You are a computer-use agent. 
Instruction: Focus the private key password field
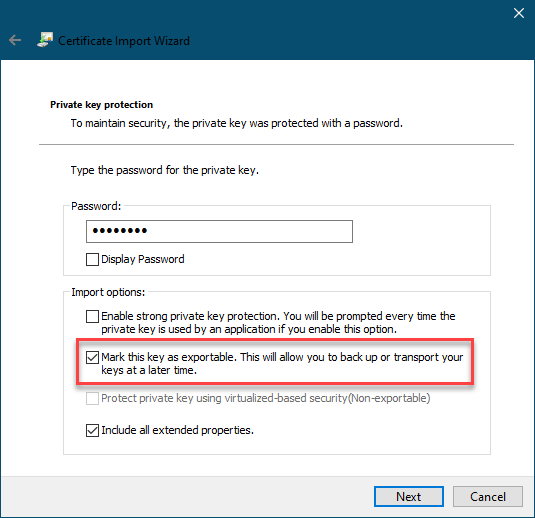click(219, 231)
